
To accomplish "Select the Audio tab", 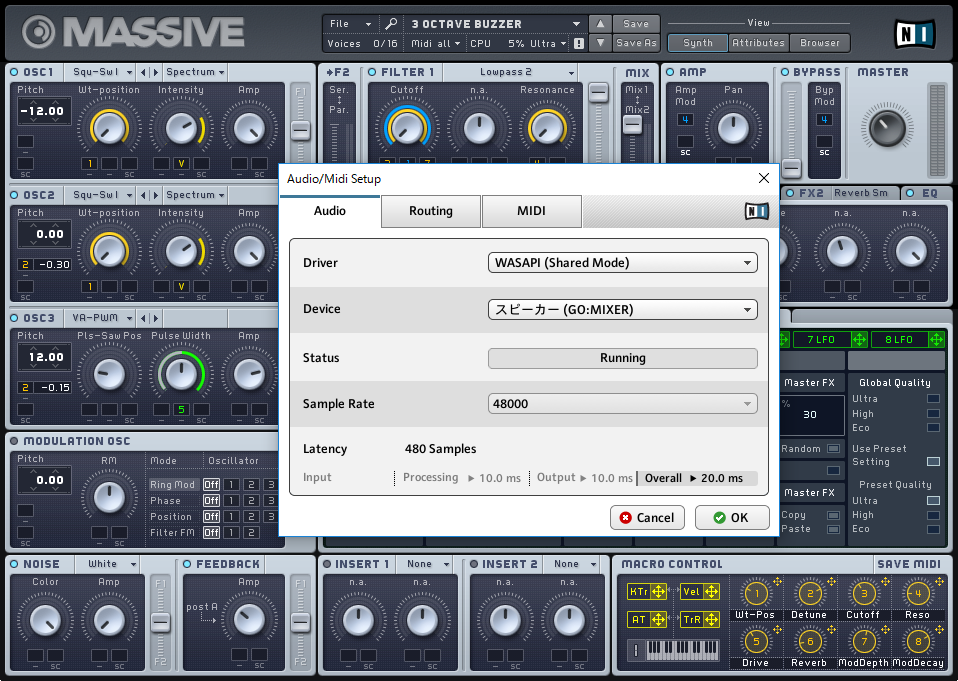I will 330,211.
